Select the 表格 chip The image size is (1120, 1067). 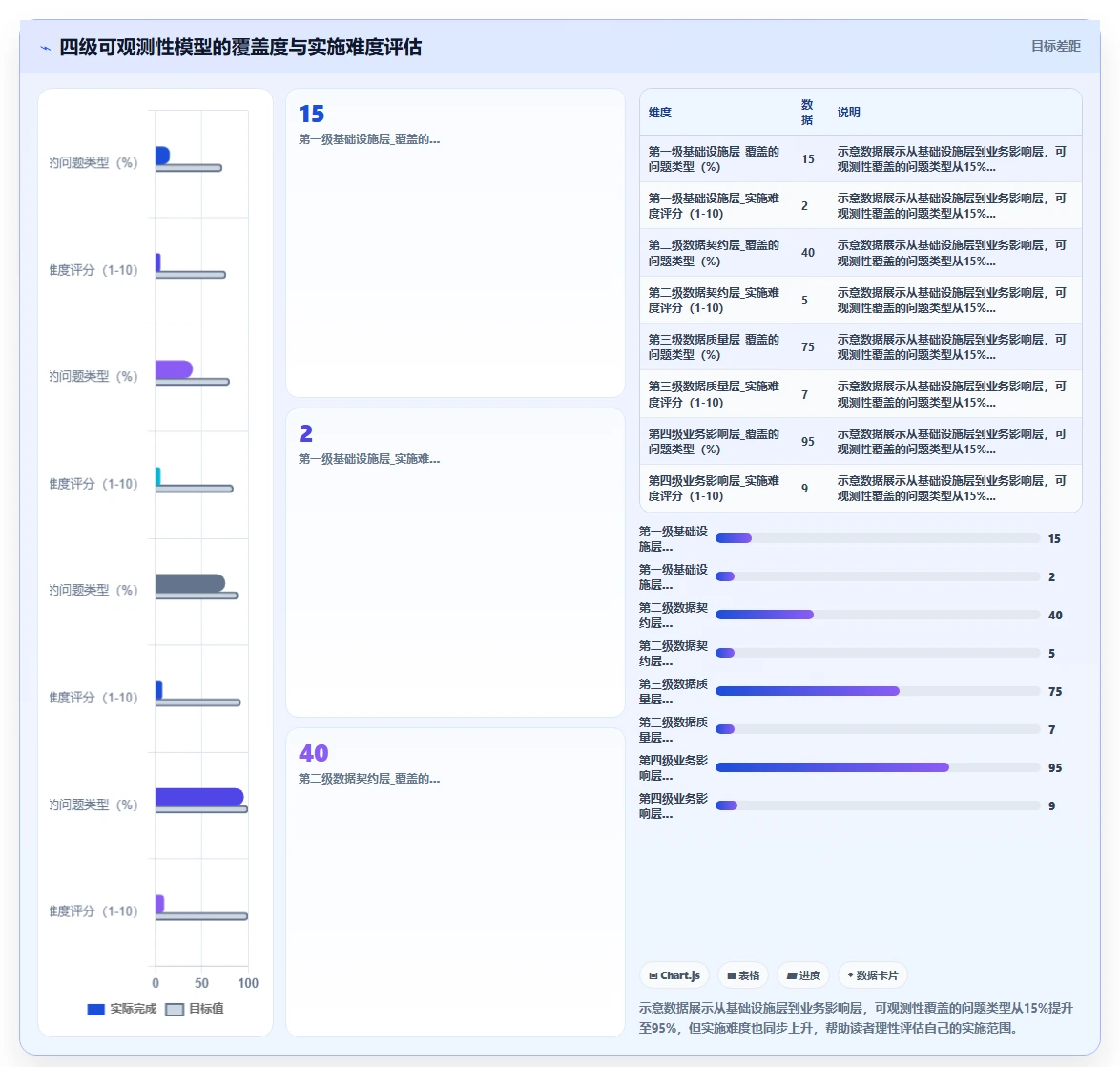pos(743,975)
